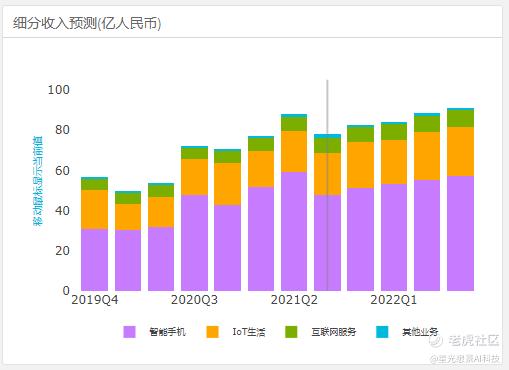Click the 2020Q3 bar's purple segment

(x=194, y=243)
